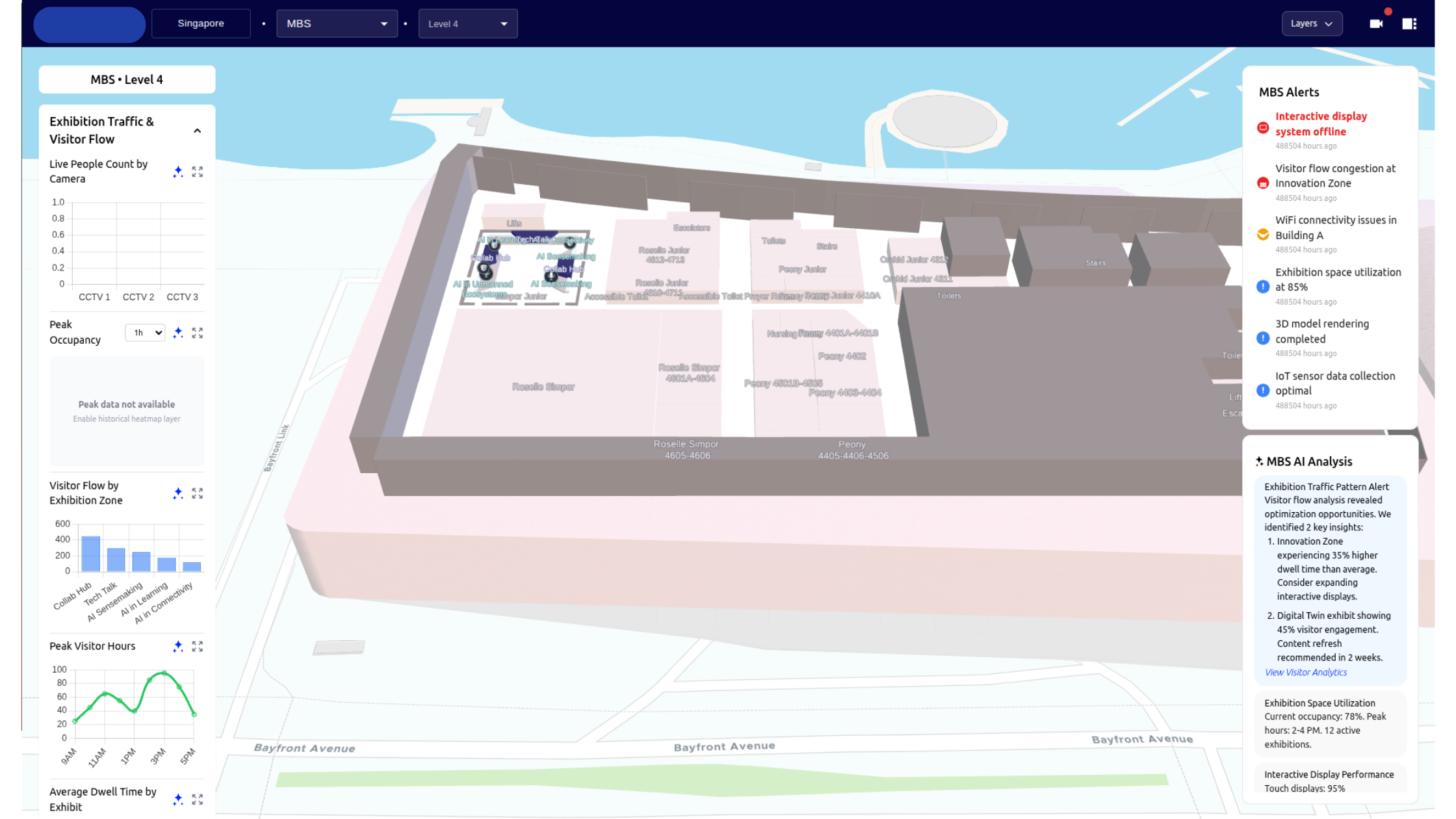Viewport: 1456px width, 819px height.
Task: Click info icon for IoT sensor data
Action: (x=1263, y=390)
